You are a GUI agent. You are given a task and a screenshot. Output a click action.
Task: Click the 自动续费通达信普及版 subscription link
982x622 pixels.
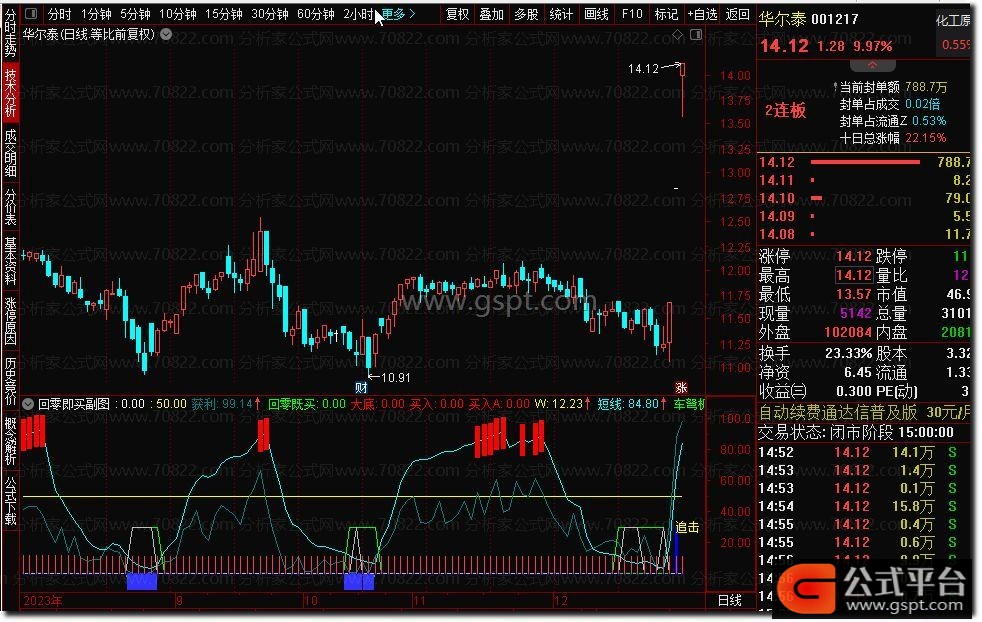pyautogui.click(x=838, y=413)
